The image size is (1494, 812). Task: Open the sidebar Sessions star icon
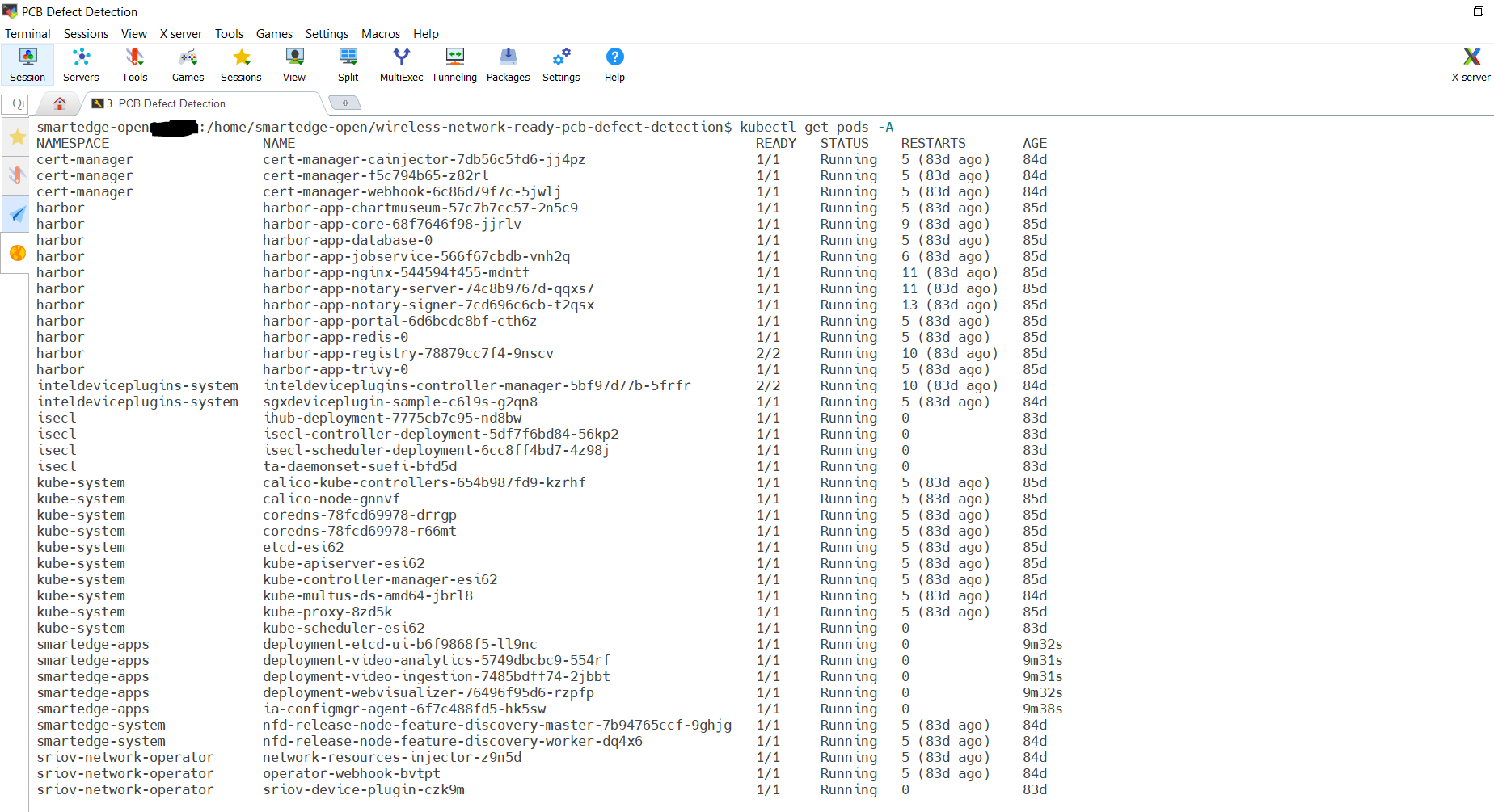point(17,137)
